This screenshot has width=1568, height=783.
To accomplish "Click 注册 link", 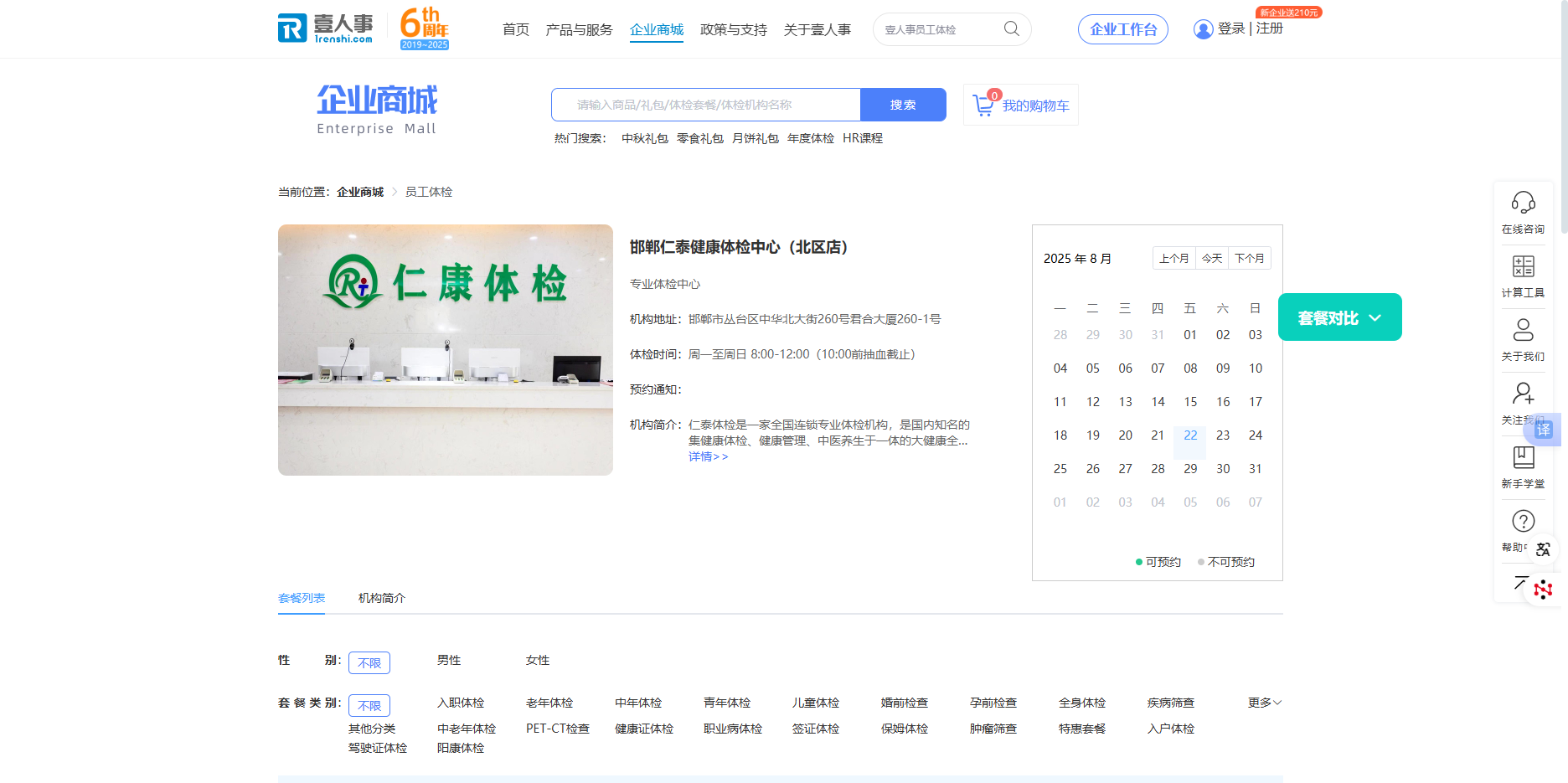I will pyautogui.click(x=1270, y=28).
